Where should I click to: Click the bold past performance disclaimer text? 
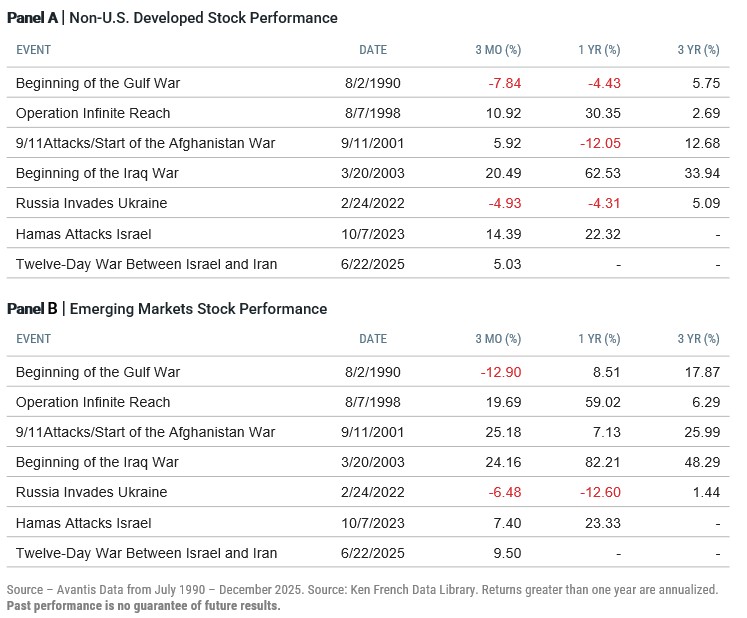point(143,606)
